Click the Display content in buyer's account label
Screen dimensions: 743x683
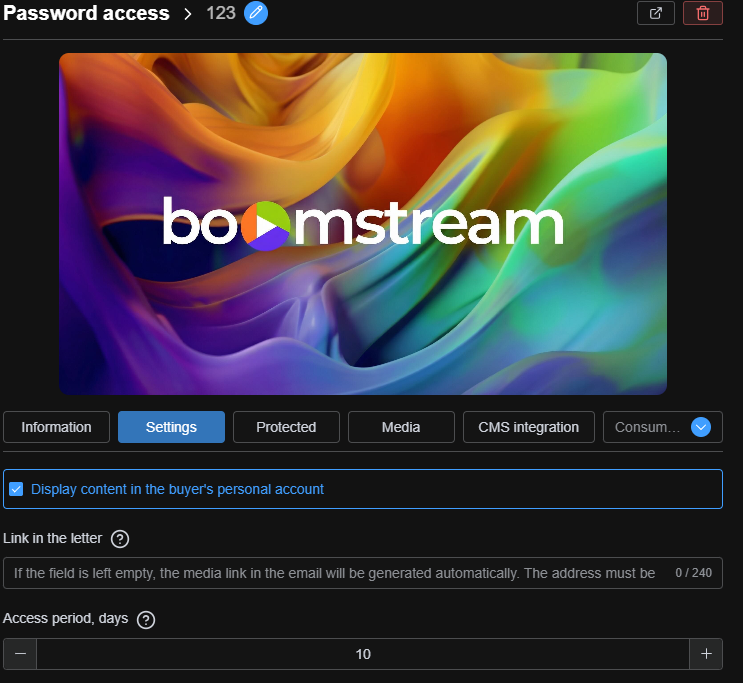pyautogui.click(x=177, y=489)
